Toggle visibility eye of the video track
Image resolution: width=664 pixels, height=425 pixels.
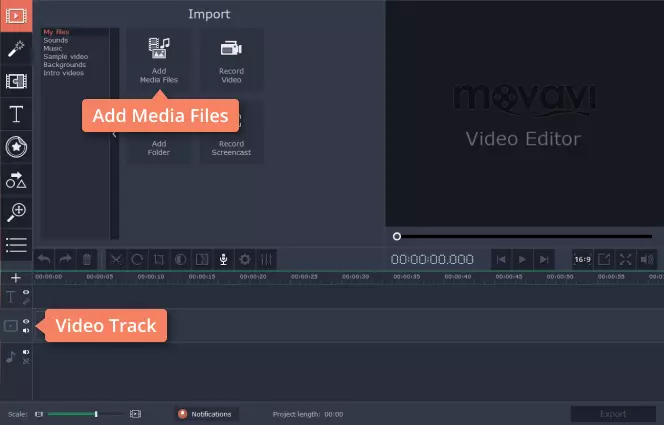[x=26, y=321]
